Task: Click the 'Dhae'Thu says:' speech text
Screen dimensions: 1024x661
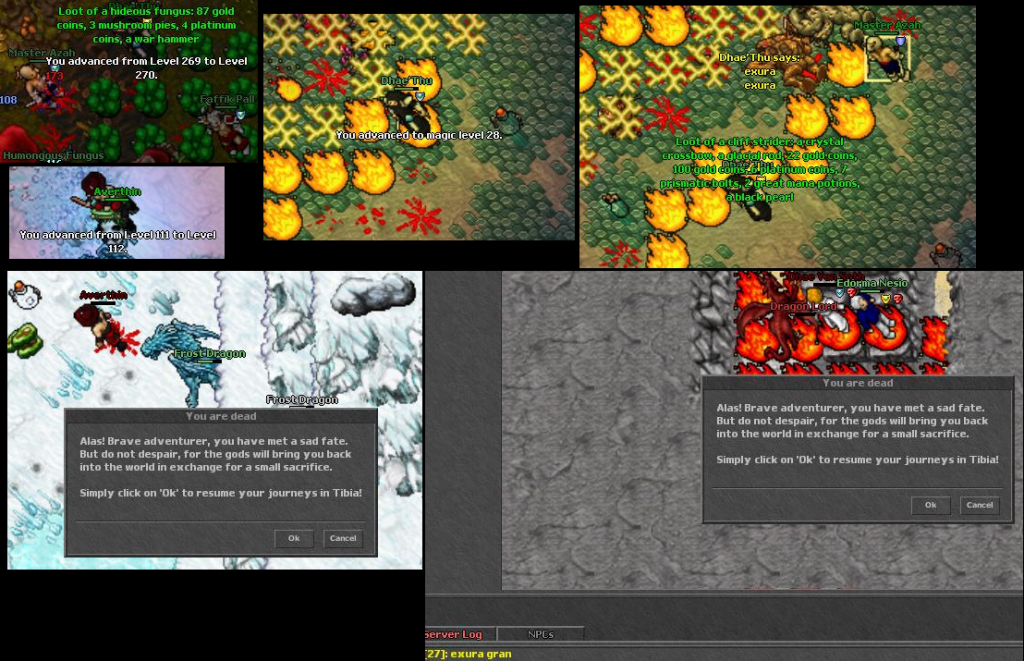Action: click(759, 57)
